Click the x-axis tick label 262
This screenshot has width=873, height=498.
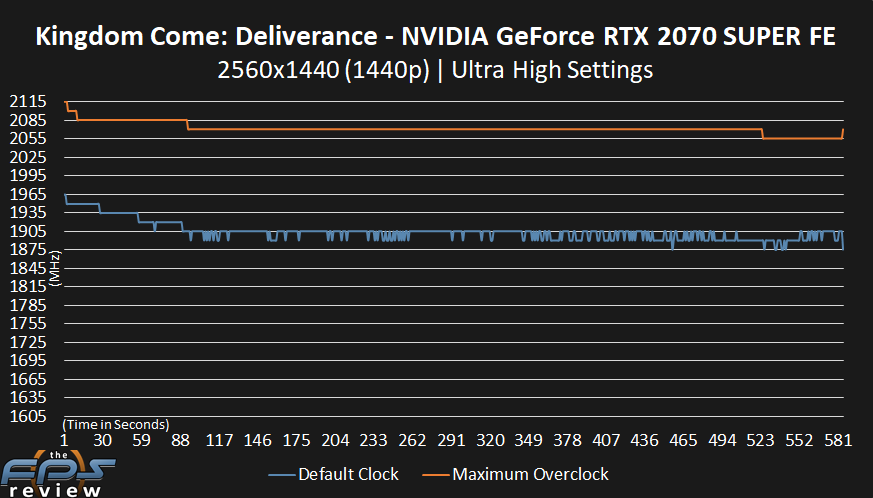click(413, 441)
